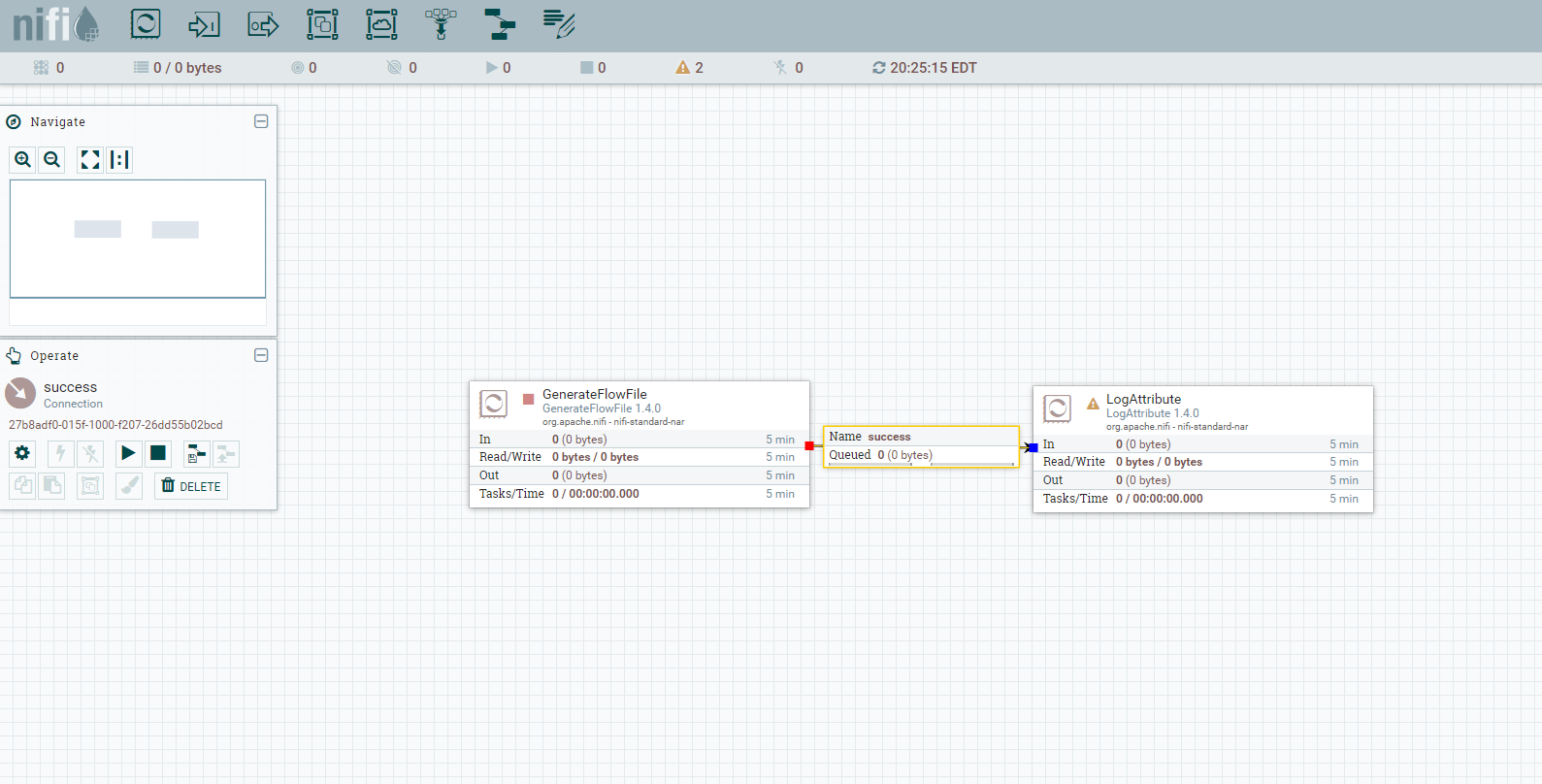Select the LogAttribute processor

pos(1203,449)
